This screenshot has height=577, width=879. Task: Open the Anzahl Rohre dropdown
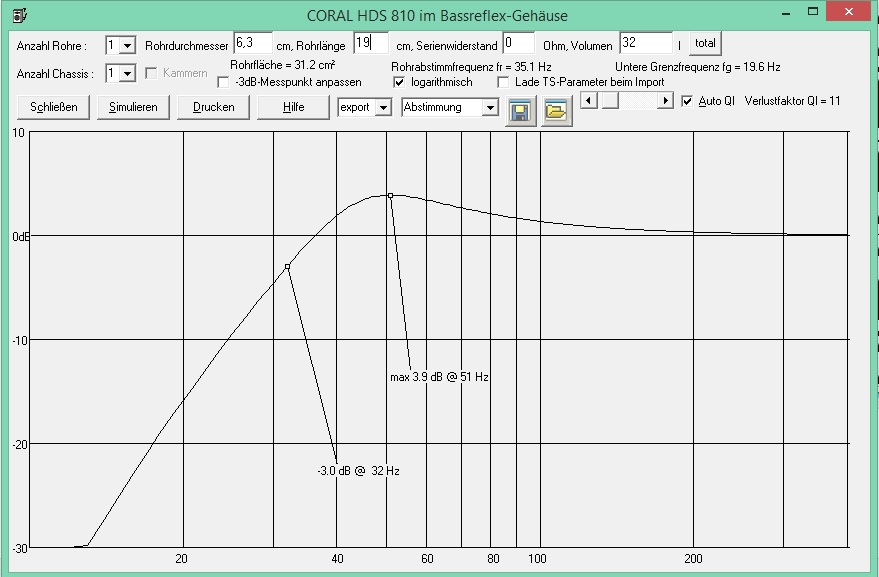(127, 46)
